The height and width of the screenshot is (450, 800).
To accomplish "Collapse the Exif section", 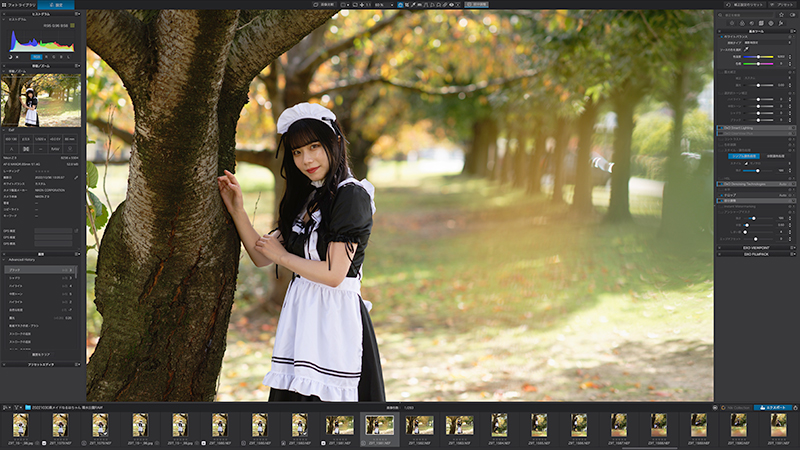I will pos(4,130).
